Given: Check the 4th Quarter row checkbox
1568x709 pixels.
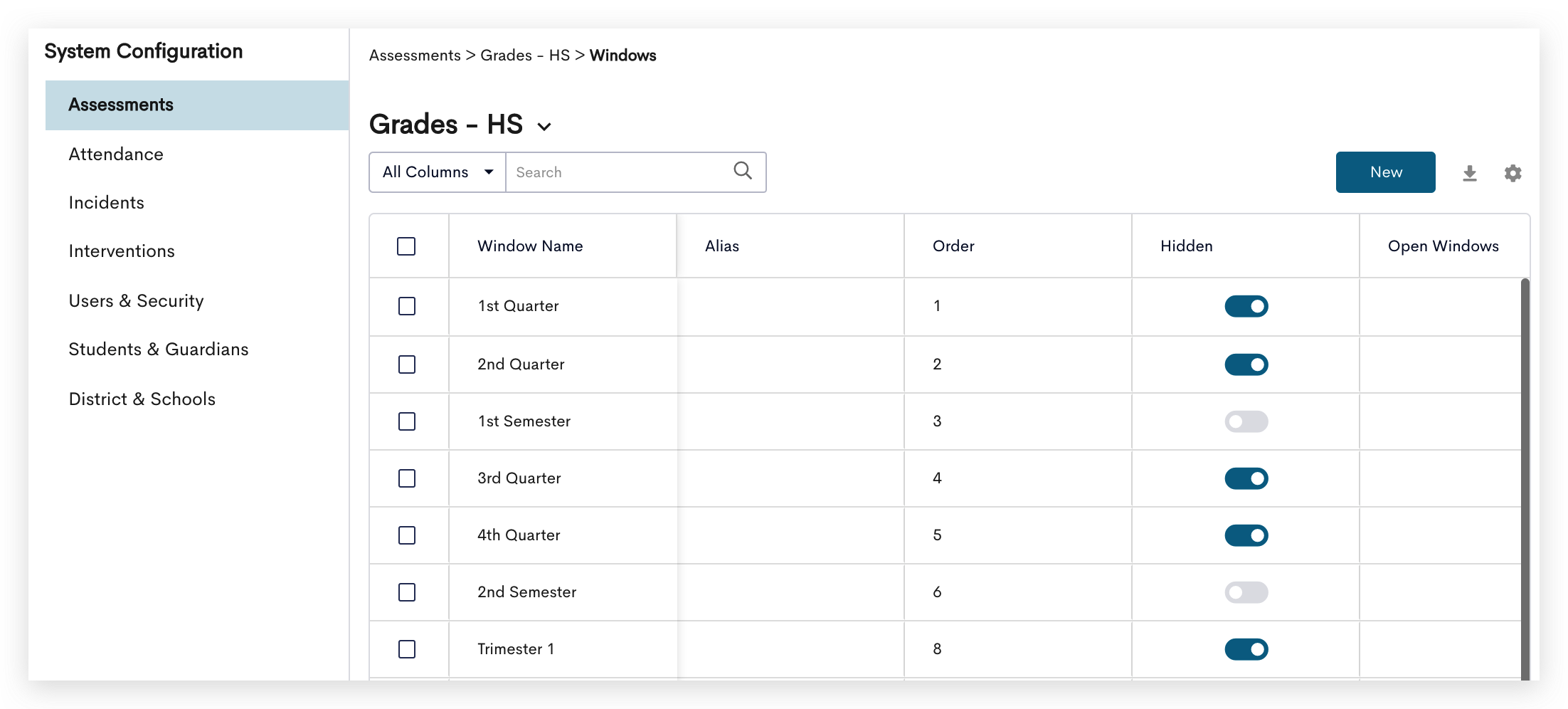Looking at the screenshot, I should [x=407, y=535].
